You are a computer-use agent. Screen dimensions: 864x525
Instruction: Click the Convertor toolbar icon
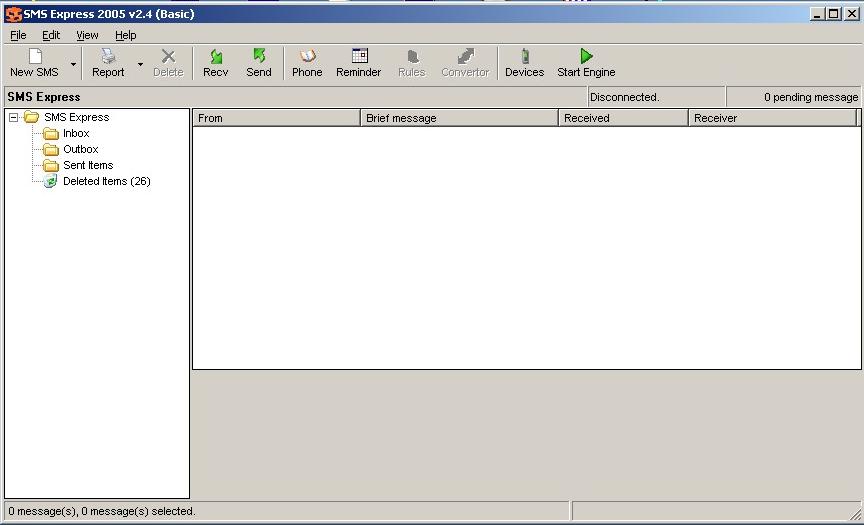pyautogui.click(x=466, y=56)
